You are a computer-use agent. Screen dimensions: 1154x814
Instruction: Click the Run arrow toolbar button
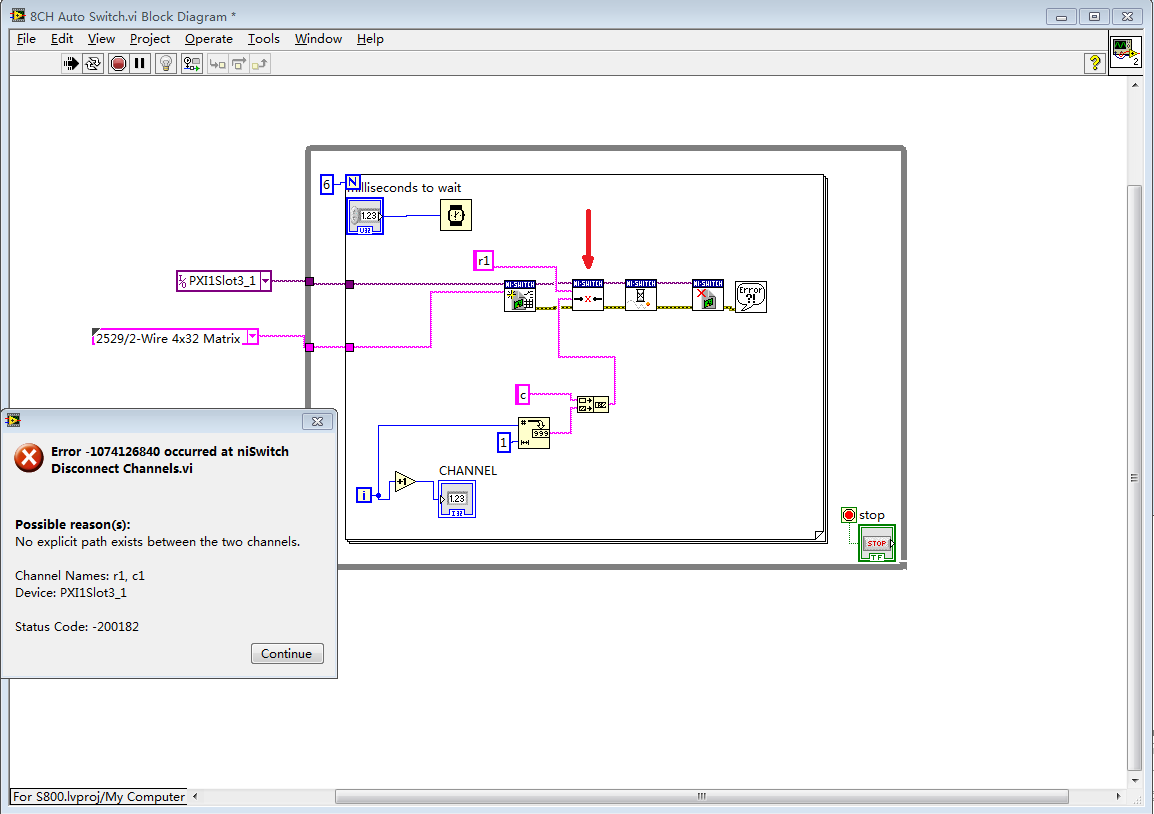click(x=70, y=64)
